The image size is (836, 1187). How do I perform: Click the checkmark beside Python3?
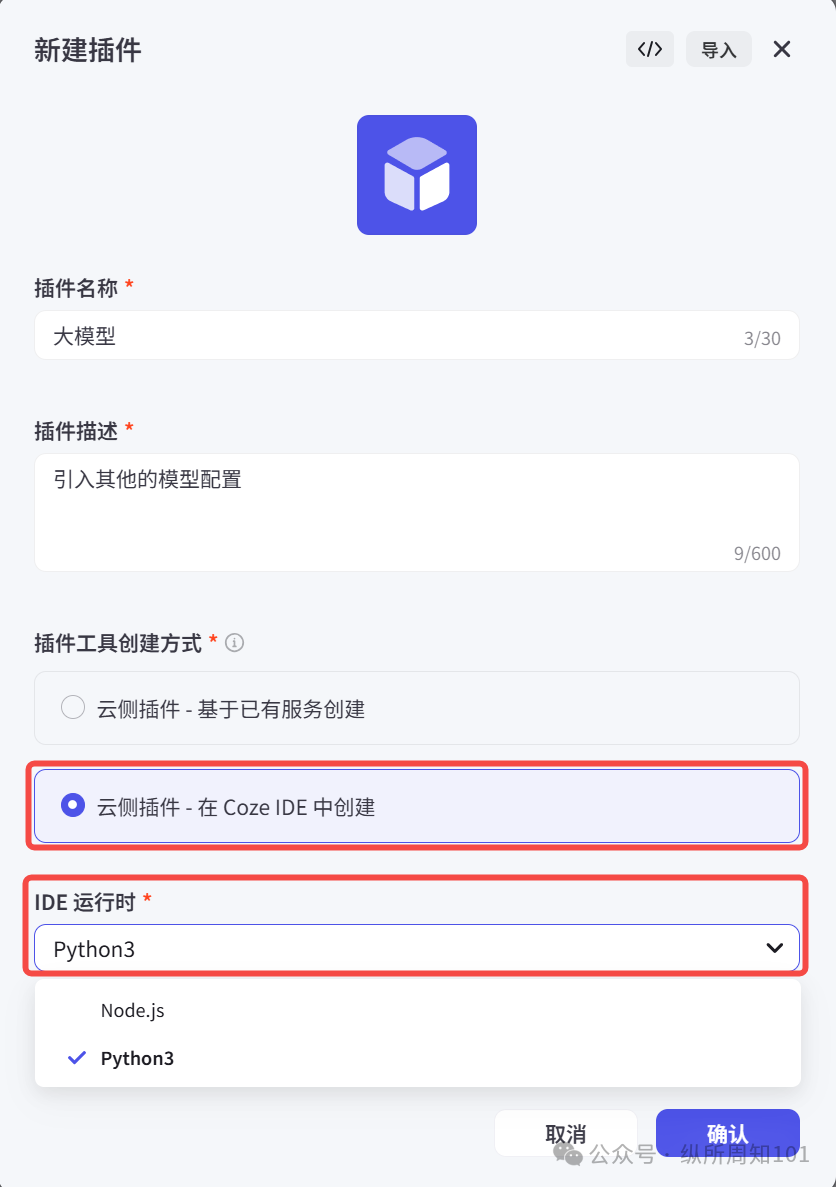point(76,1057)
